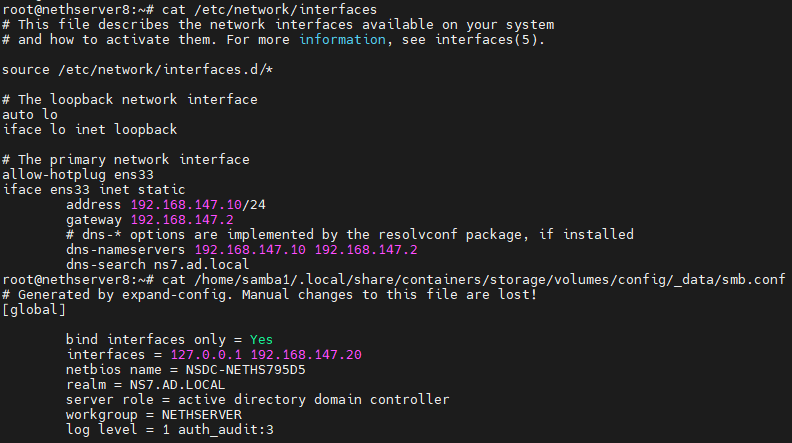Click the 'allow-hotplug ens33' line
The width and height of the screenshot is (792, 443).
78,175
